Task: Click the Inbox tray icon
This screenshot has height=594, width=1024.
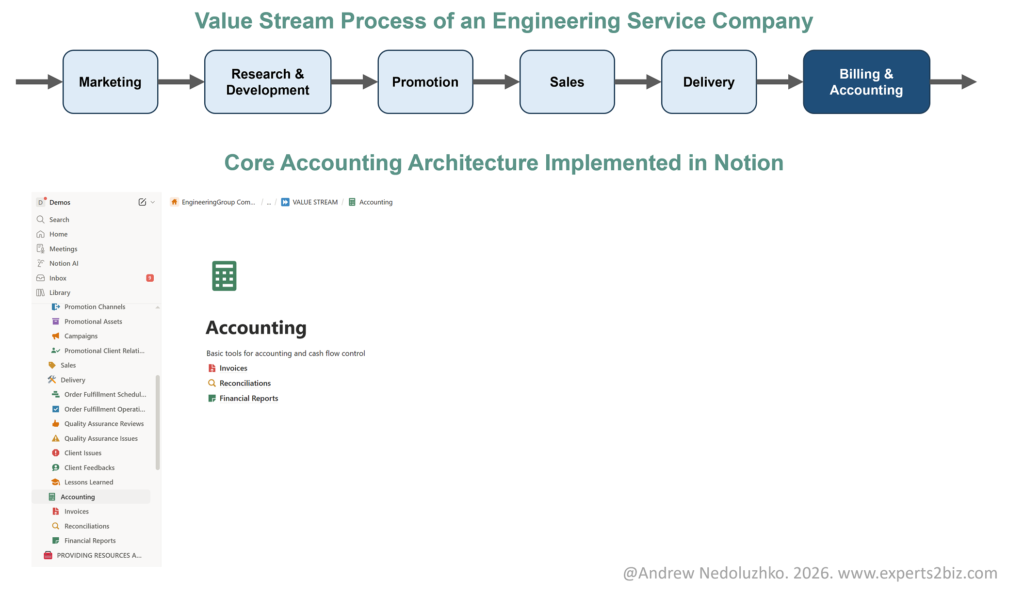Action: click(x=40, y=278)
